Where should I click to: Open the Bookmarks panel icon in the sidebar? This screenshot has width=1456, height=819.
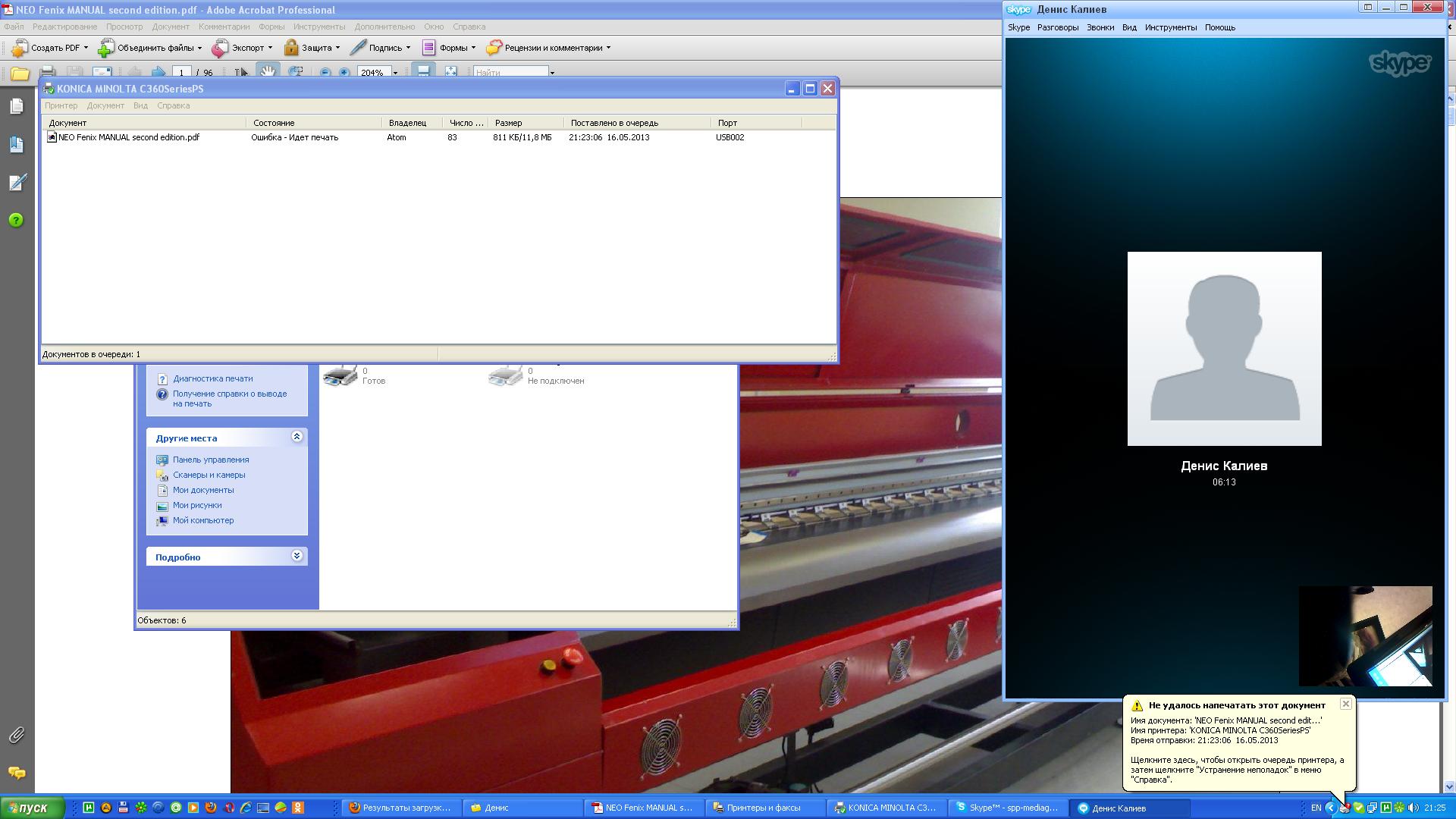(17, 144)
